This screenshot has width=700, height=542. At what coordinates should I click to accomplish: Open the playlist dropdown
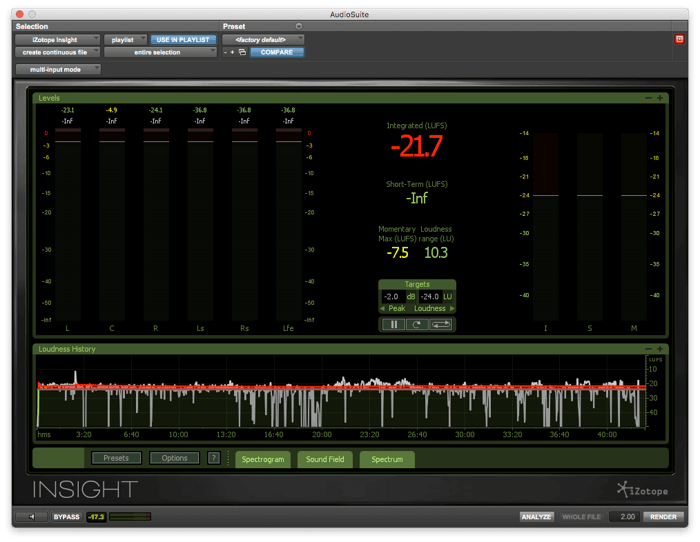coord(125,40)
